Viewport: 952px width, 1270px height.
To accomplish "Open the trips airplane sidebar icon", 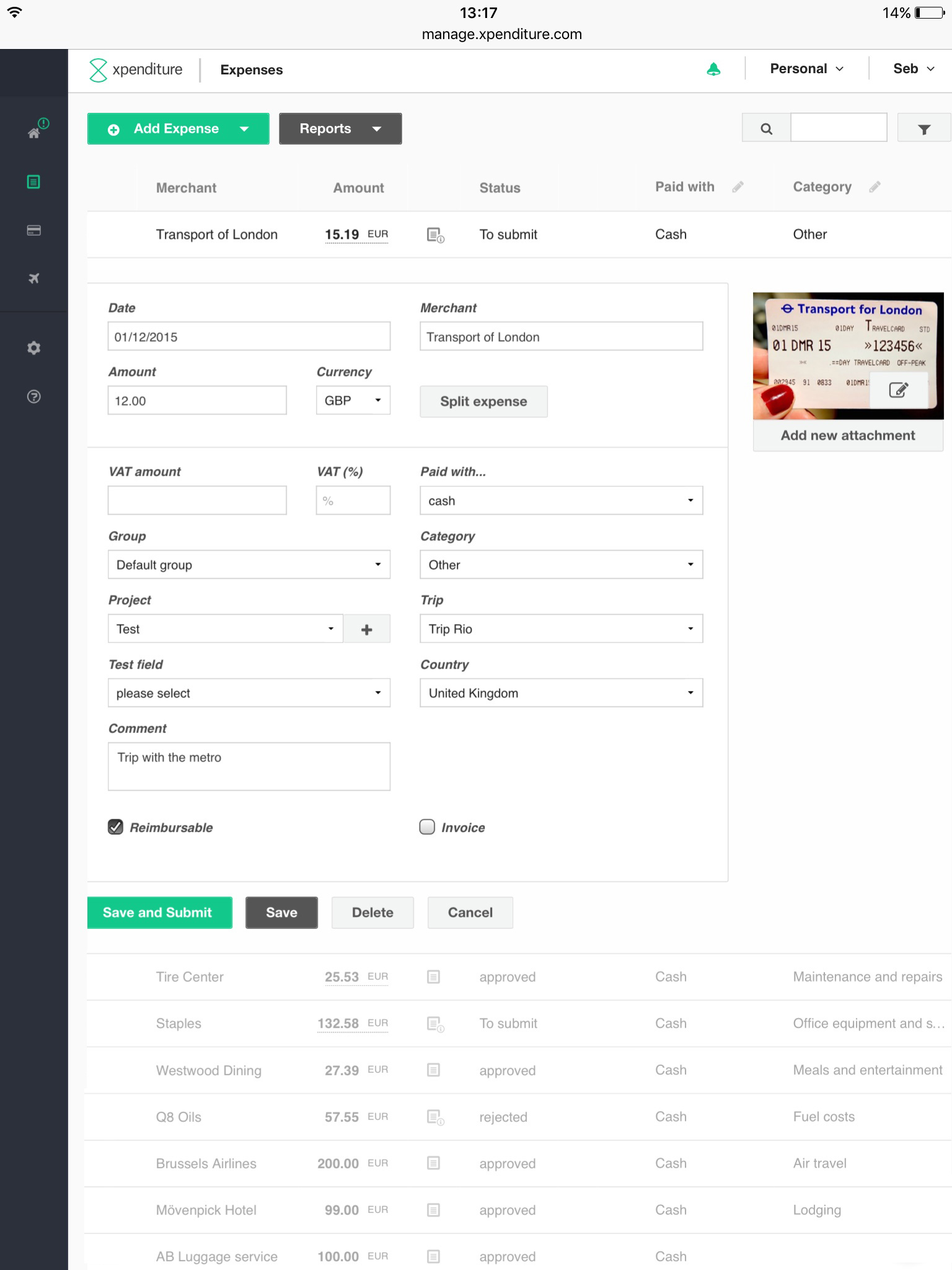I will click(x=34, y=278).
